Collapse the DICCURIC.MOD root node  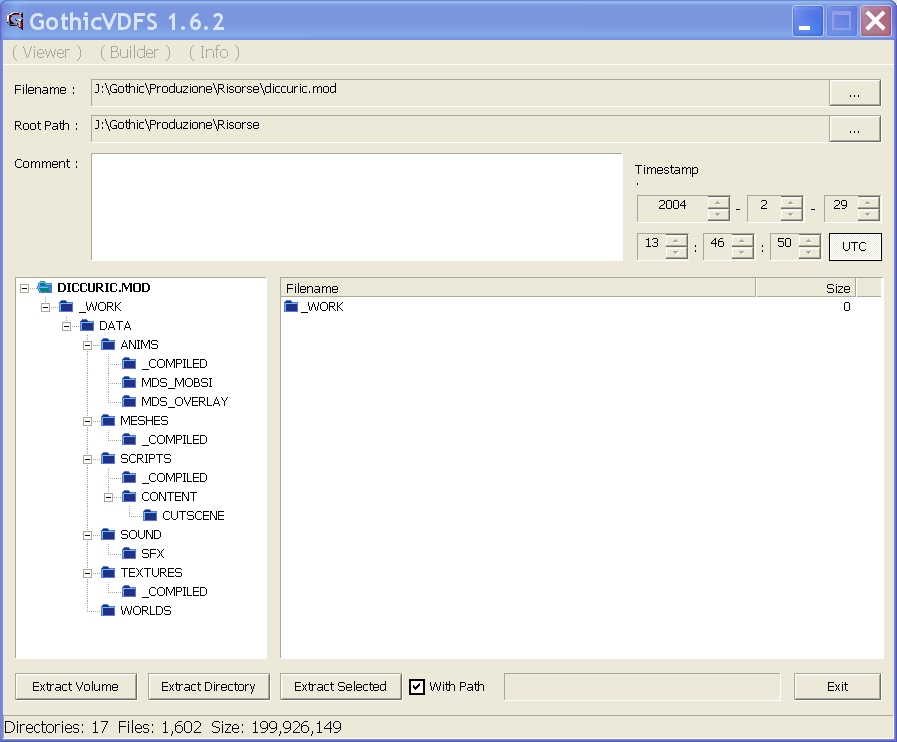click(25, 288)
